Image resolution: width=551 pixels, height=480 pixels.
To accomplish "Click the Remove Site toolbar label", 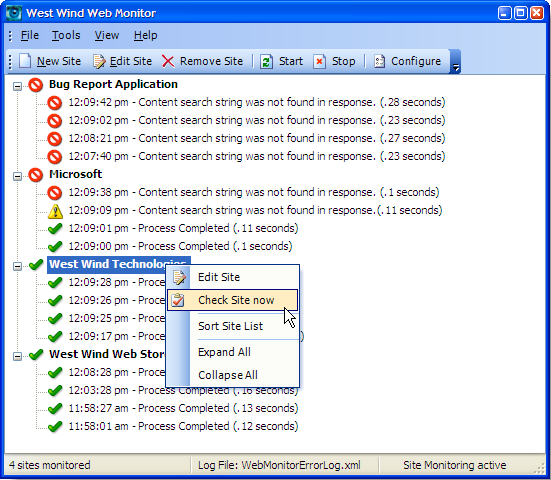I will tap(211, 61).
